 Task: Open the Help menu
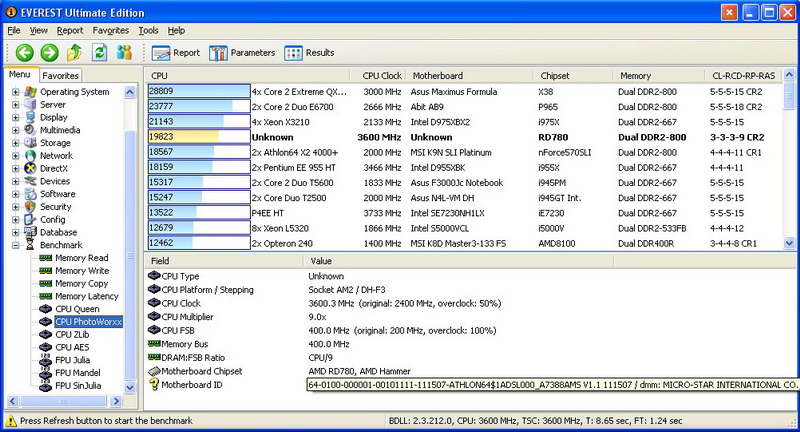pyautogui.click(x=176, y=31)
